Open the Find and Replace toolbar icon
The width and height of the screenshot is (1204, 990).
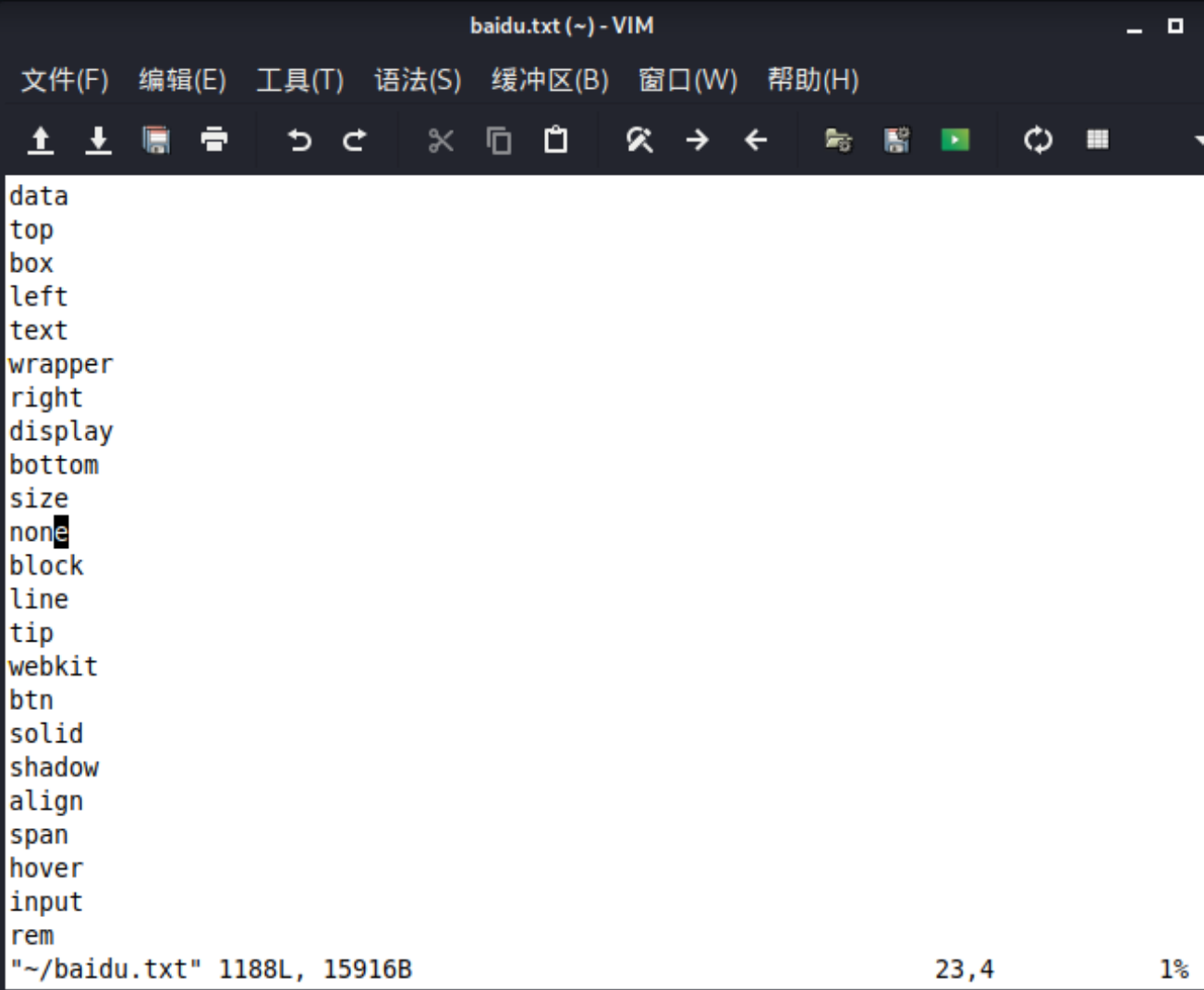pyautogui.click(x=640, y=141)
